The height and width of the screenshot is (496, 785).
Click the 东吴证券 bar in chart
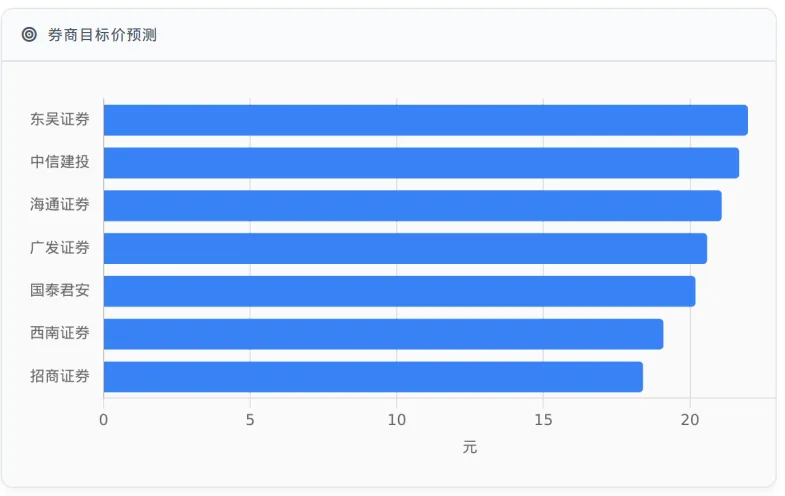[425, 120]
